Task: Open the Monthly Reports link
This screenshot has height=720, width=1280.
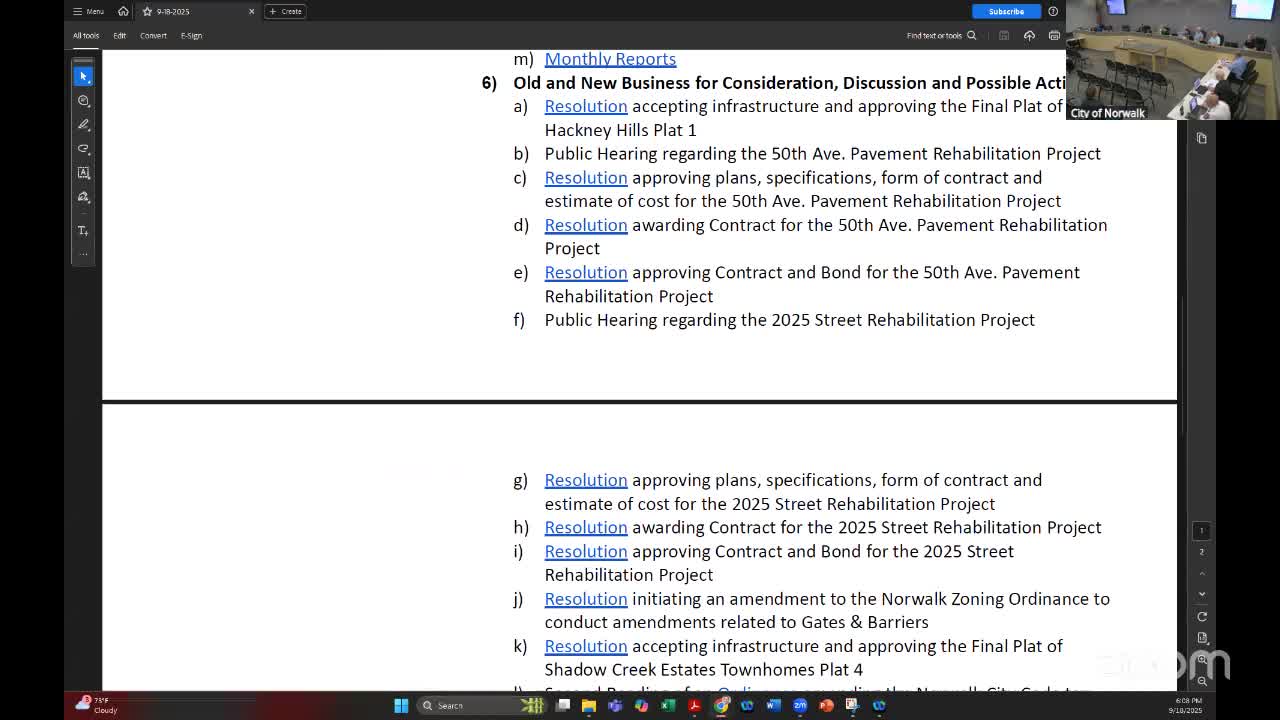Action: [610, 59]
